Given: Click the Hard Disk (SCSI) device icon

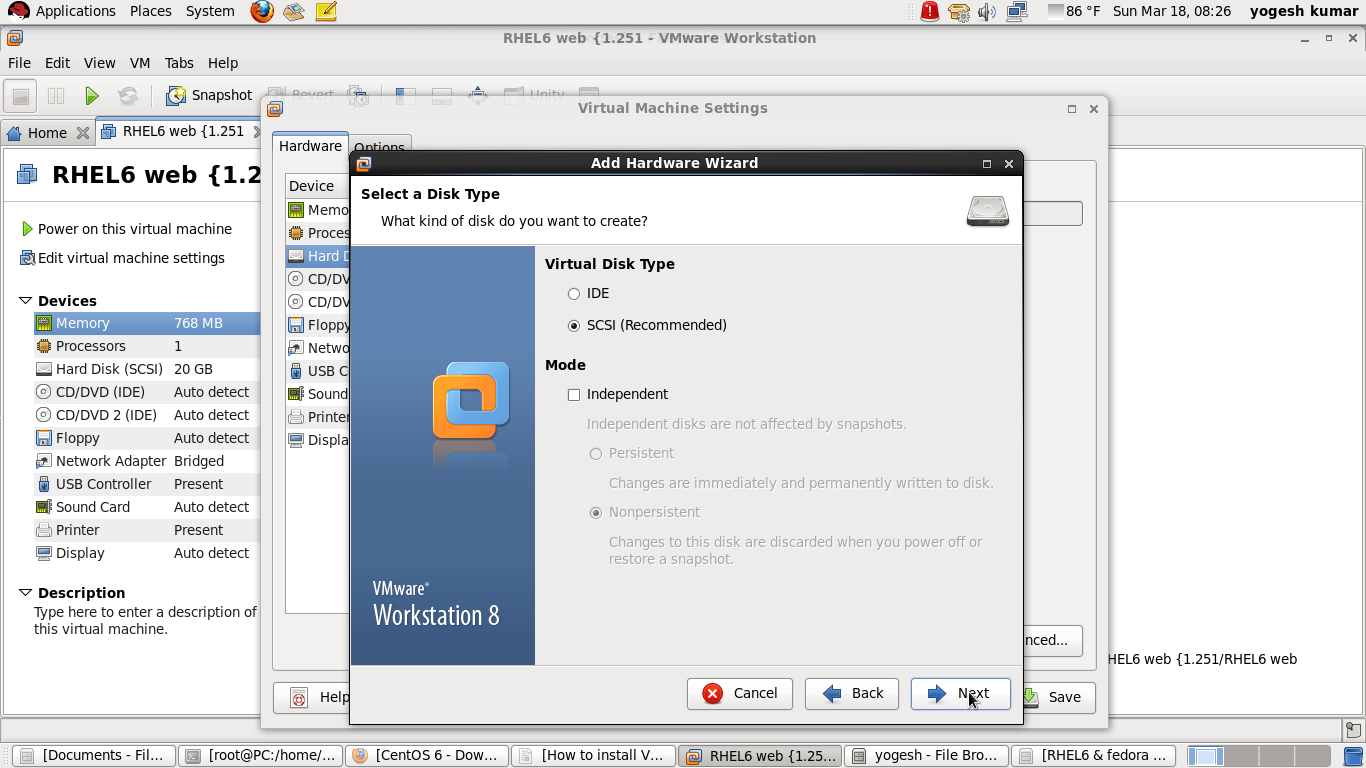Looking at the screenshot, I should 44,369.
